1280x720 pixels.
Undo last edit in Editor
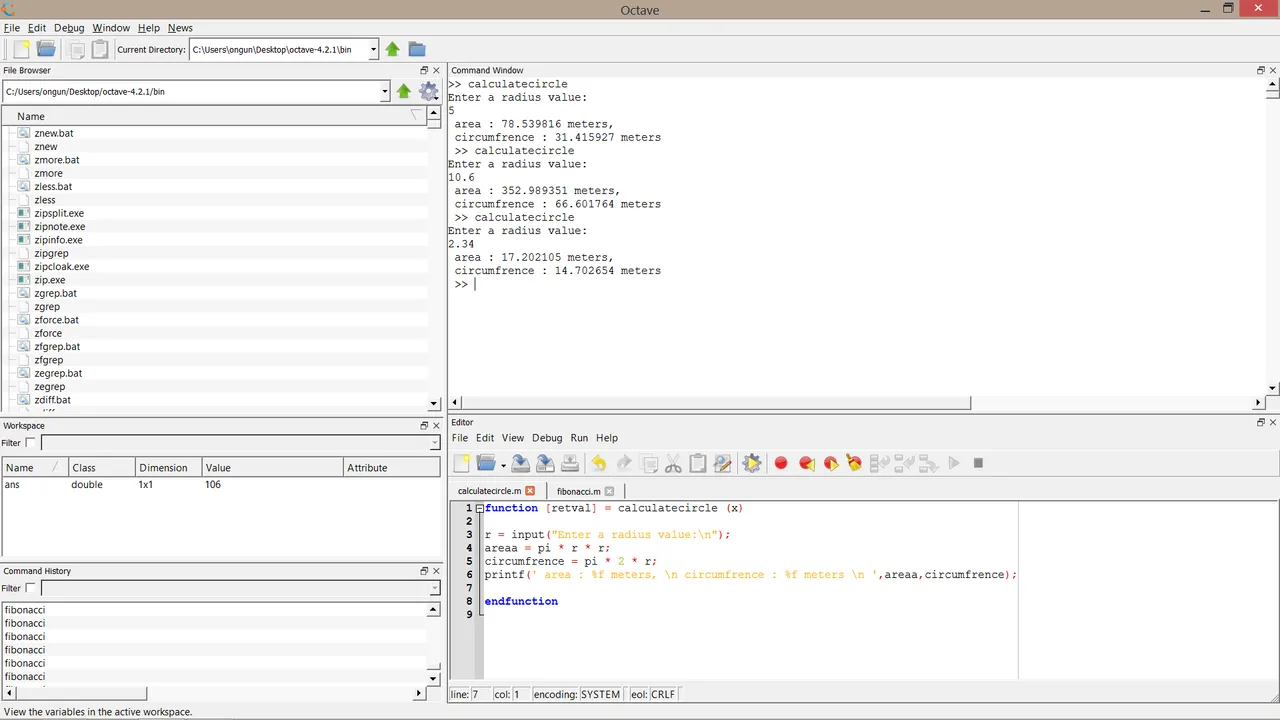(x=598, y=463)
